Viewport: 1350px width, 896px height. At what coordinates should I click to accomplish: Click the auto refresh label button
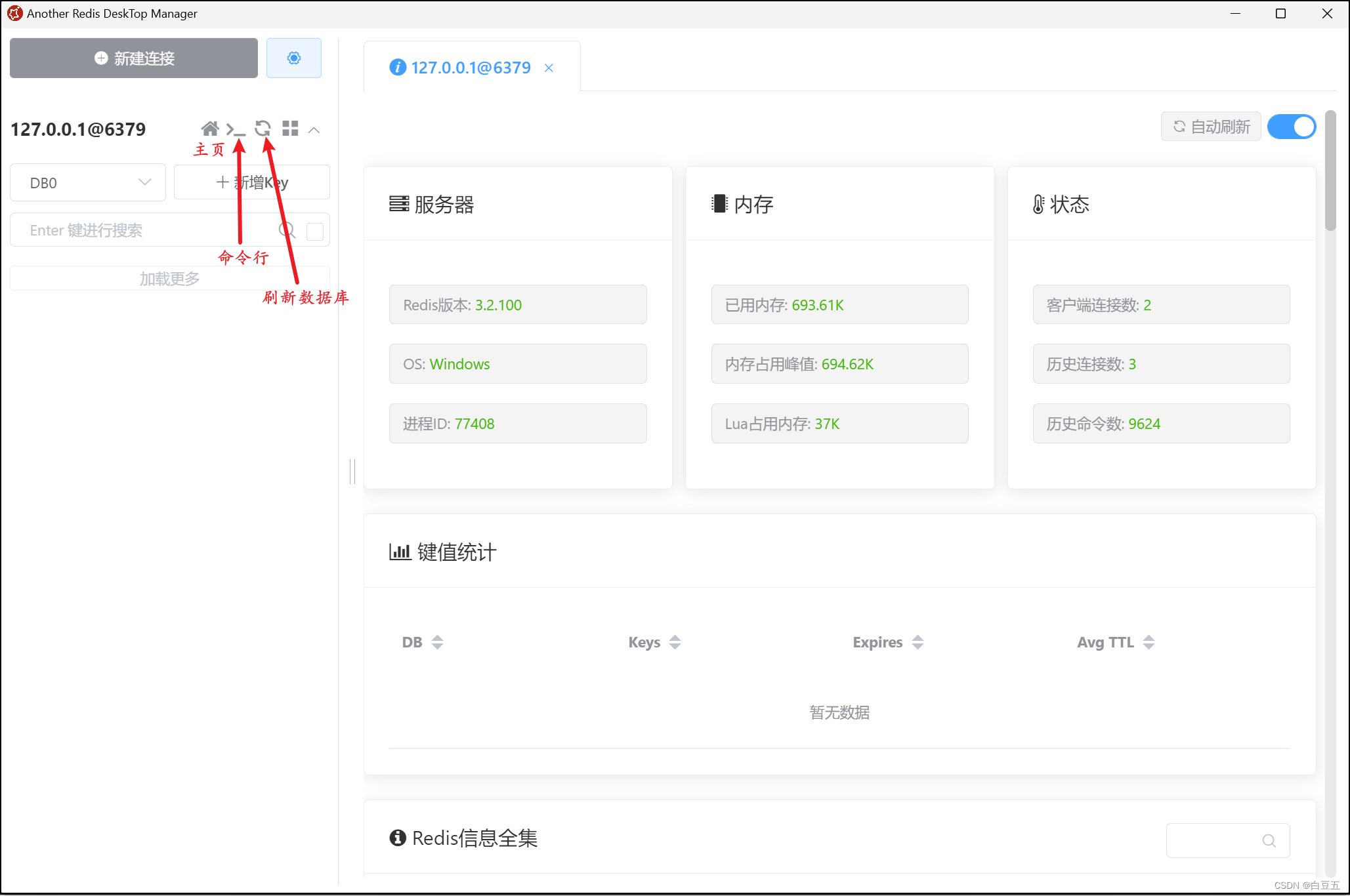point(1211,127)
